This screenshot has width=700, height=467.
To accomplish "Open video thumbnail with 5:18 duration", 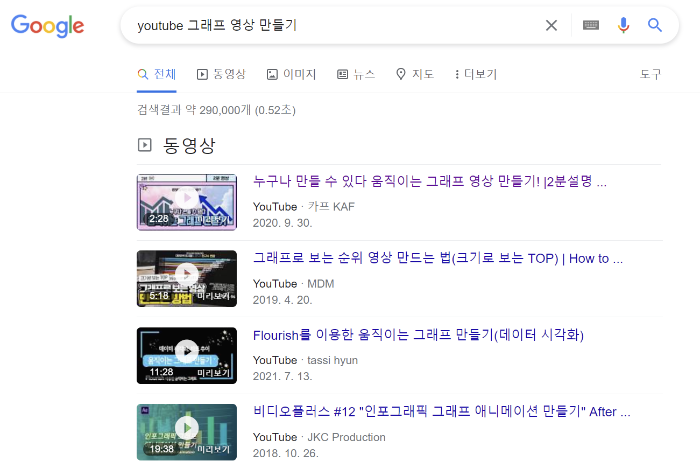I will pos(187,279).
